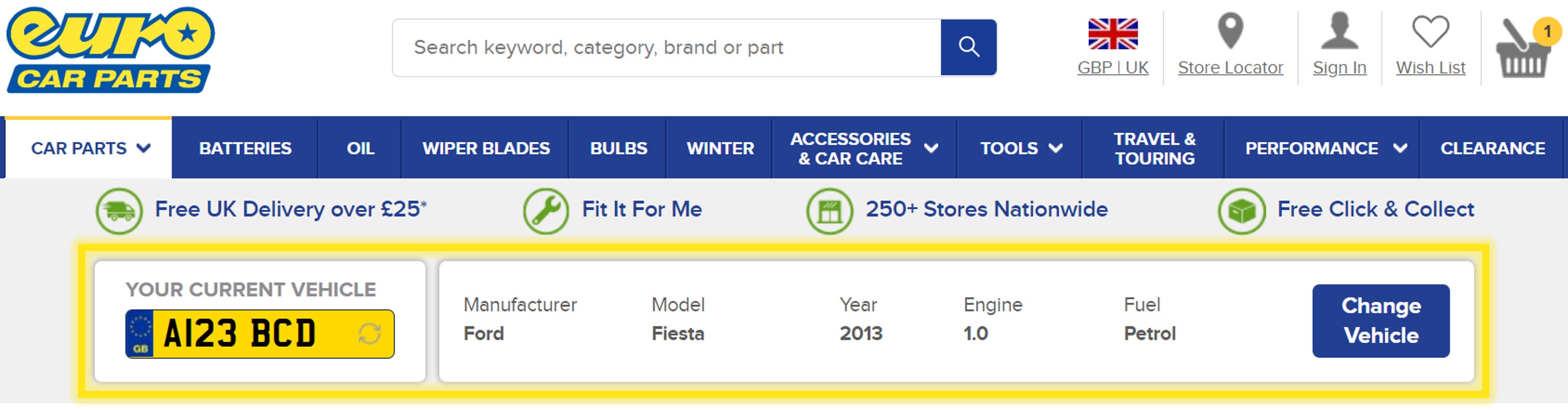Expand the Accessories & Car Care menu

[x=930, y=148]
